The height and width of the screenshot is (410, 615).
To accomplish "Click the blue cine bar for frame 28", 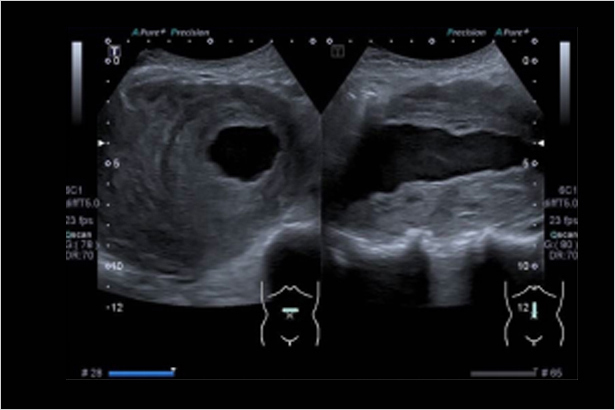I will pyautogui.click(x=140, y=373).
